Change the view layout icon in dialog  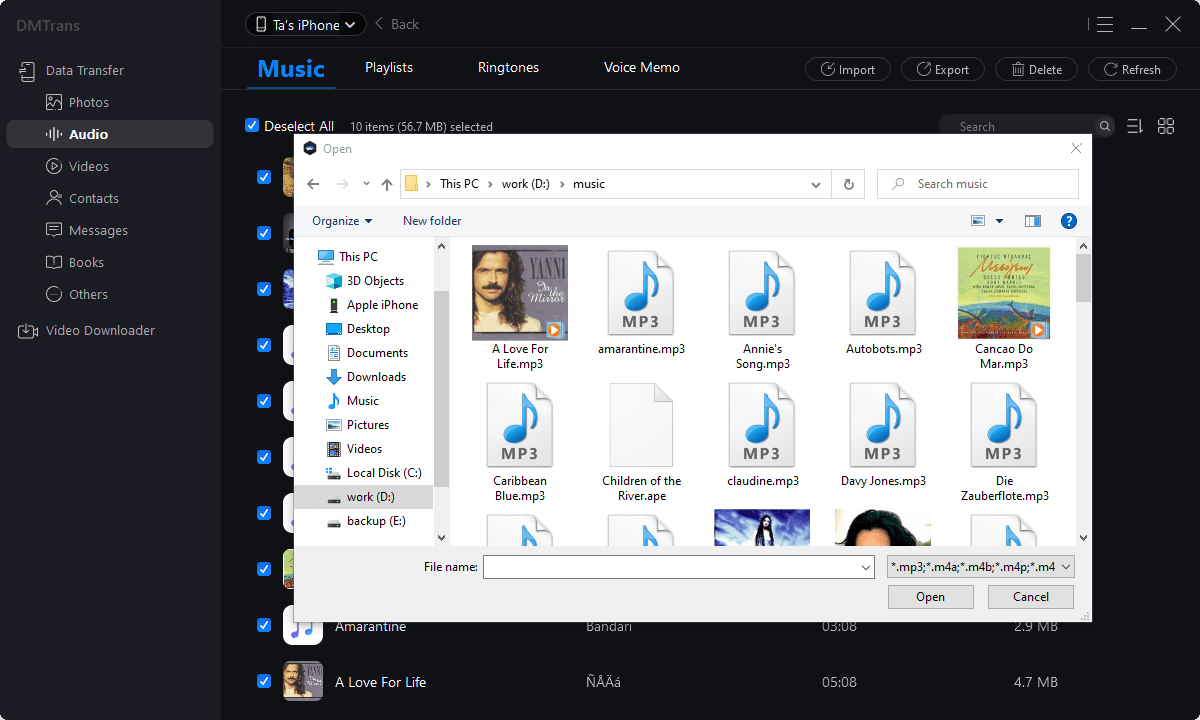[x=978, y=221]
